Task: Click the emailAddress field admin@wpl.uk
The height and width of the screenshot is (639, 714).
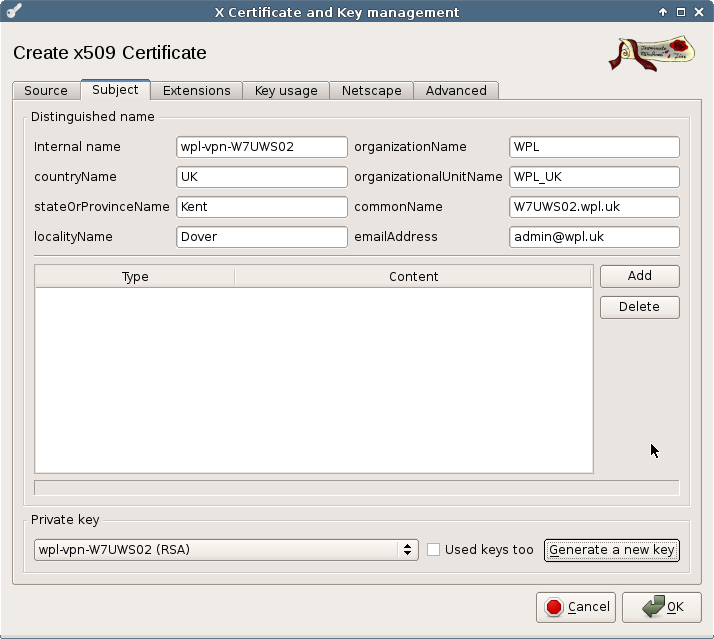Action: 594,237
